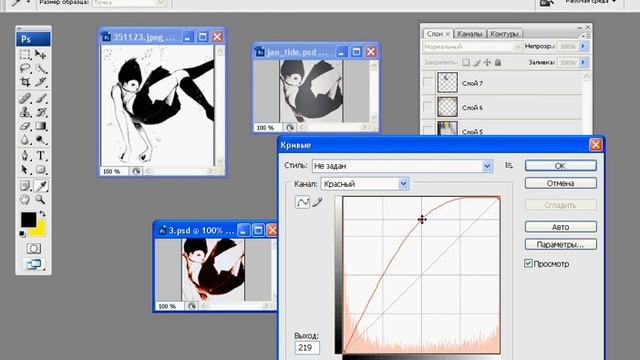Screen dimensions: 640x360
Task: Switch to the Контуры tab
Action: point(504,34)
